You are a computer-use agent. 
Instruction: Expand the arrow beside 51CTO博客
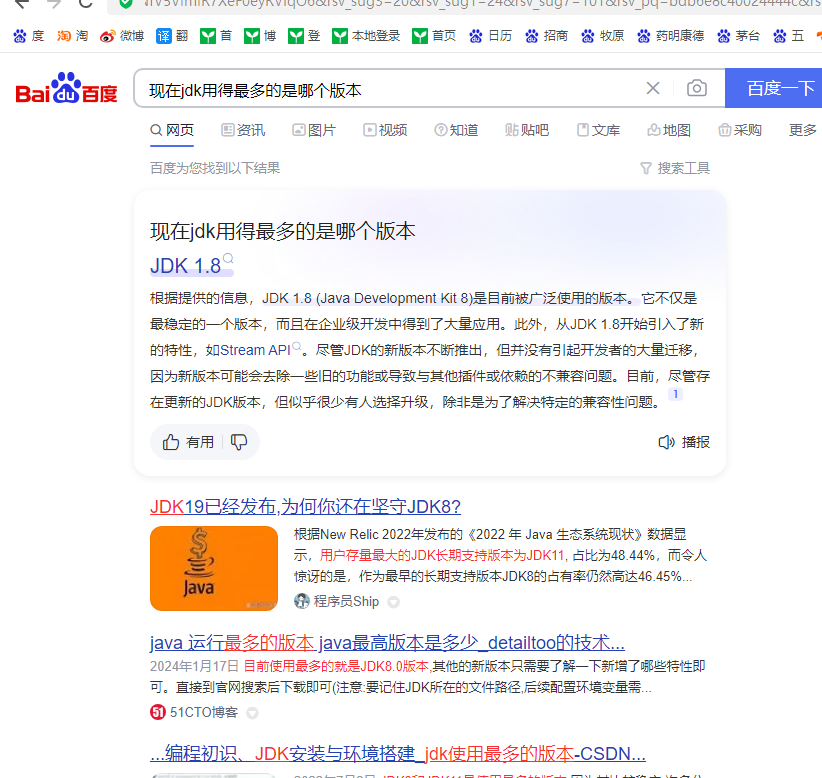252,713
